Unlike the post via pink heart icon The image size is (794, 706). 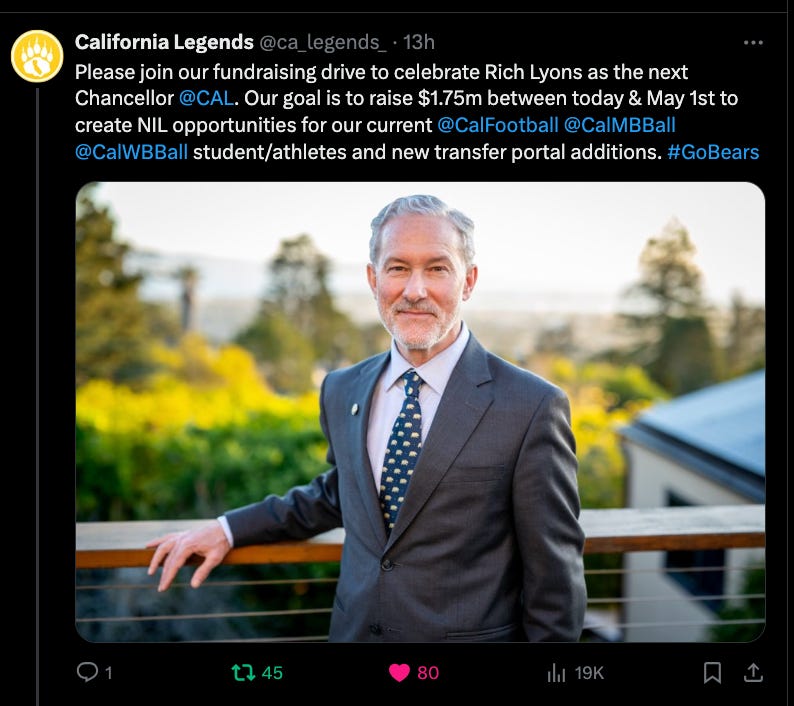[399, 673]
